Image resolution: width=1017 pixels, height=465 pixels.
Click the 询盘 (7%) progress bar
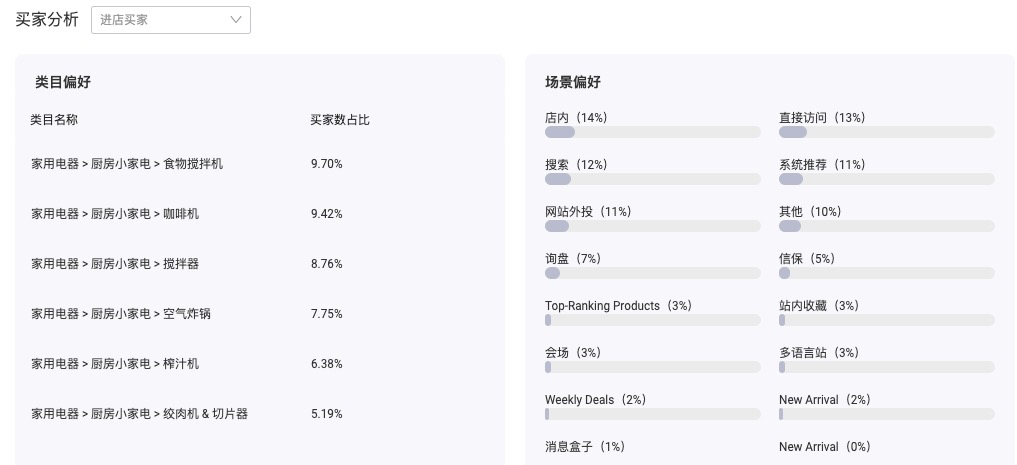[x=652, y=273]
